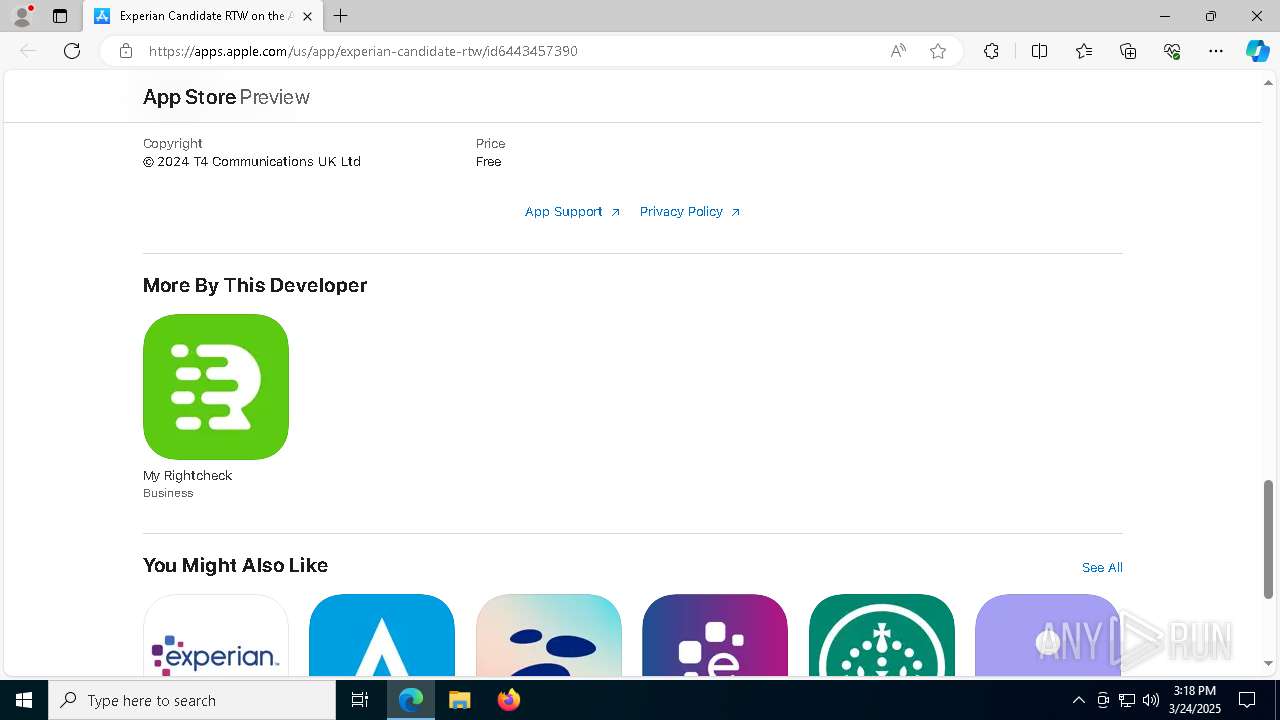Open Firefox from the taskbar
This screenshot has width=1280, height=720.
508,700
